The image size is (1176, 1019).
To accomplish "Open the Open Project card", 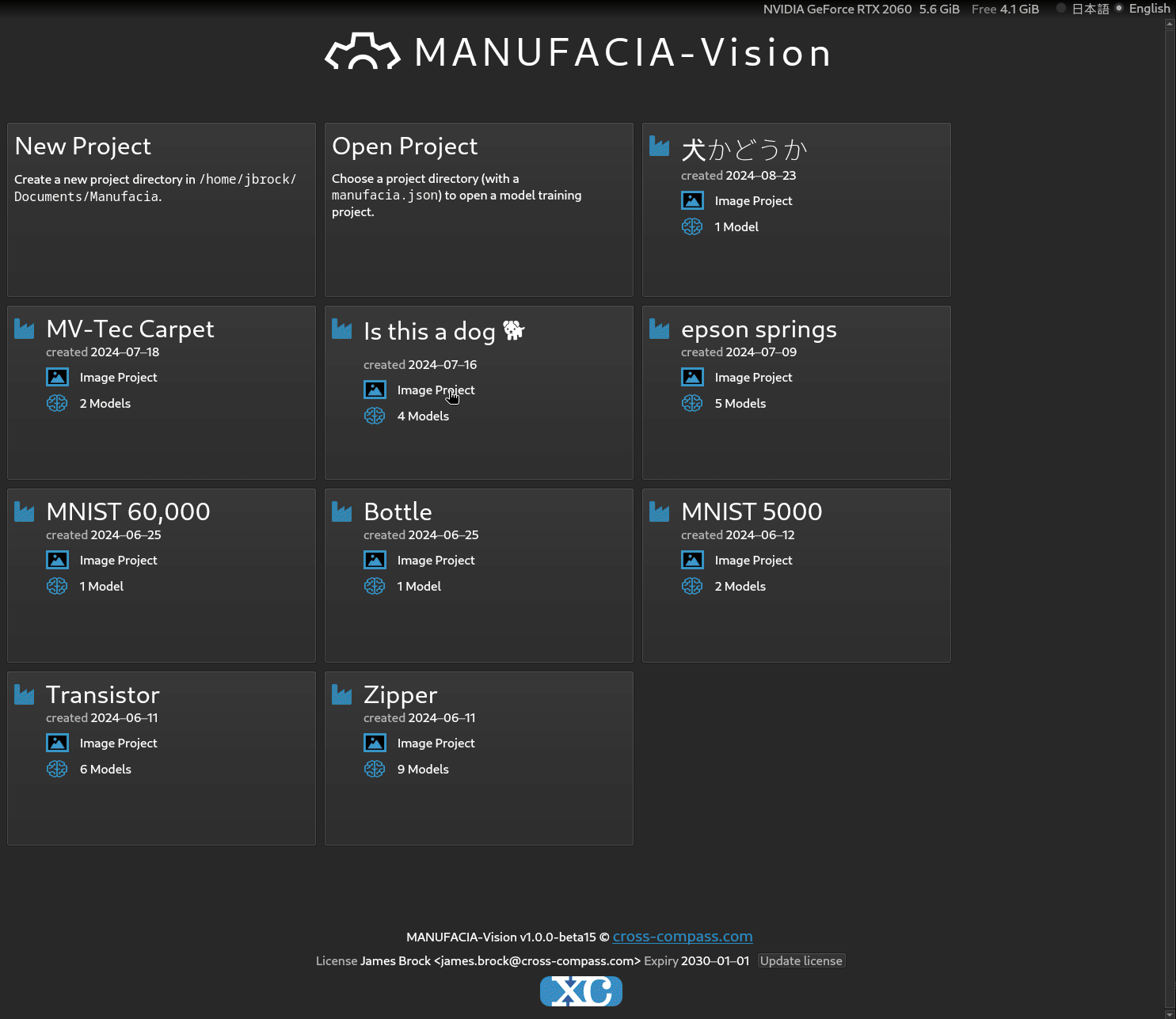I will (479, 210).
